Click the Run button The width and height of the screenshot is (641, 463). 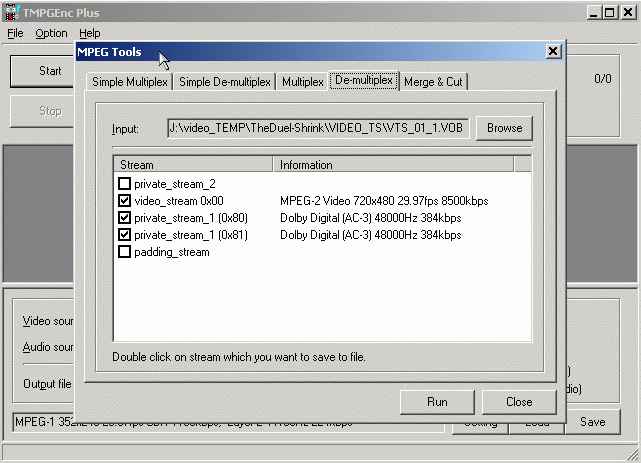point(437,402)
